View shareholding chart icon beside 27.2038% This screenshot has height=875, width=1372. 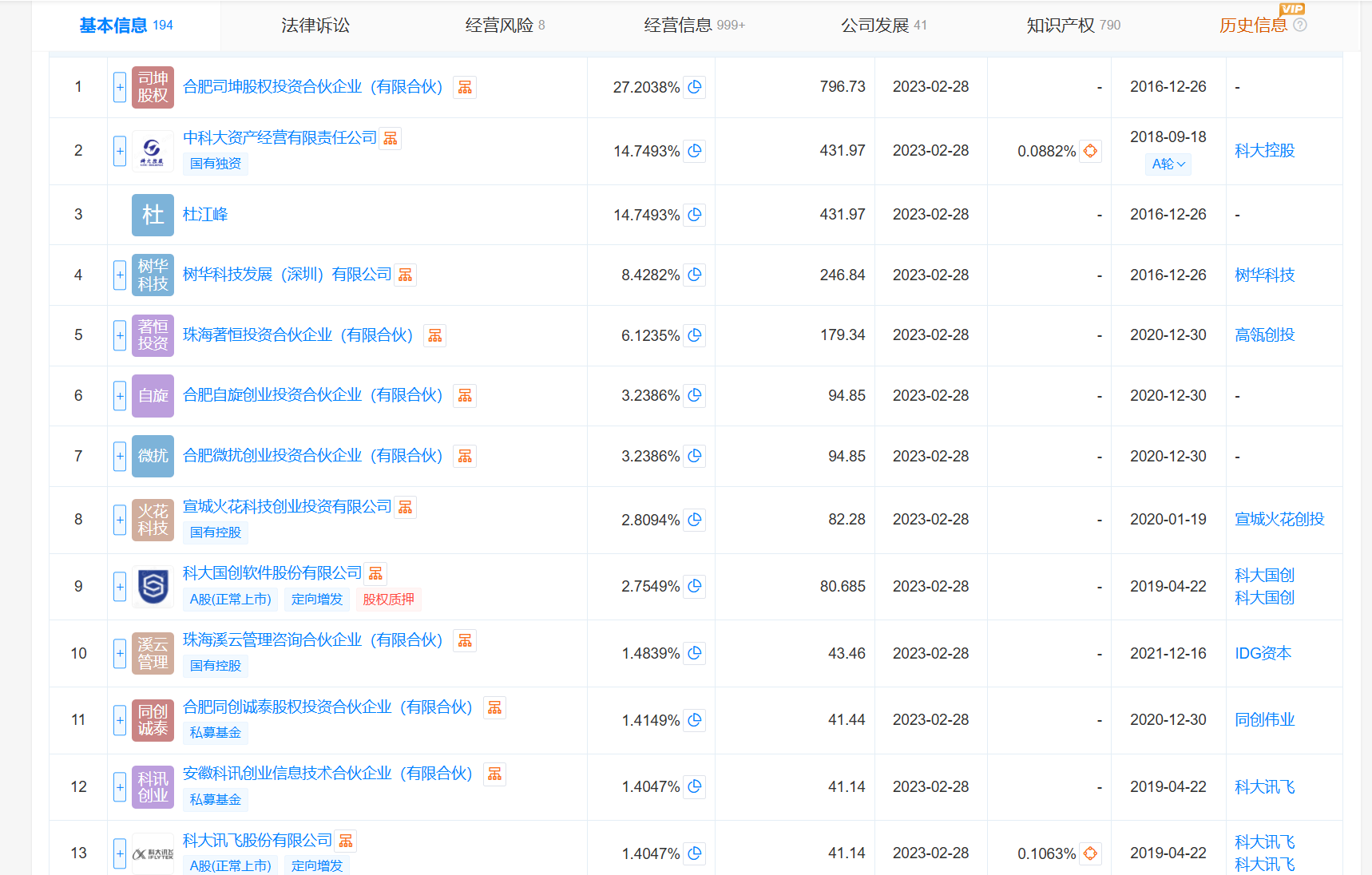[695, 87]
